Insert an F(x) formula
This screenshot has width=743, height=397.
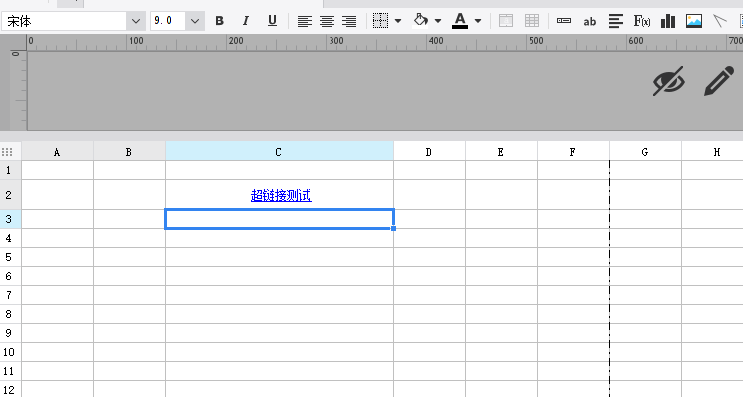[x=642, y=21]
